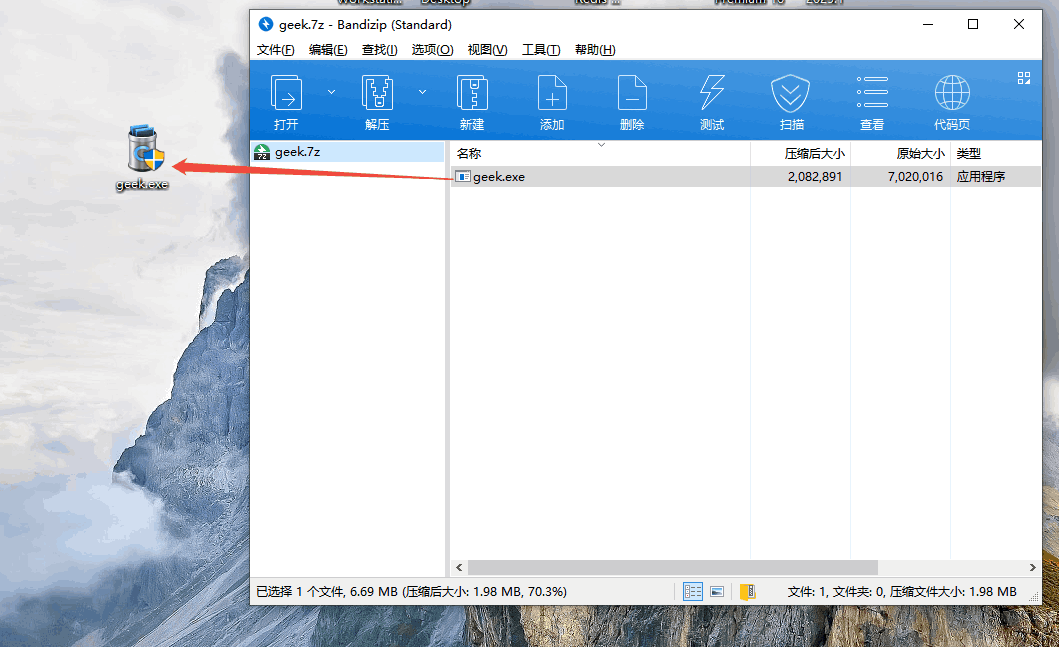This screenshot has width=1059, height=647.
Task: Click the geek.exe file type icon in list
Action: [x=463, y=176]
